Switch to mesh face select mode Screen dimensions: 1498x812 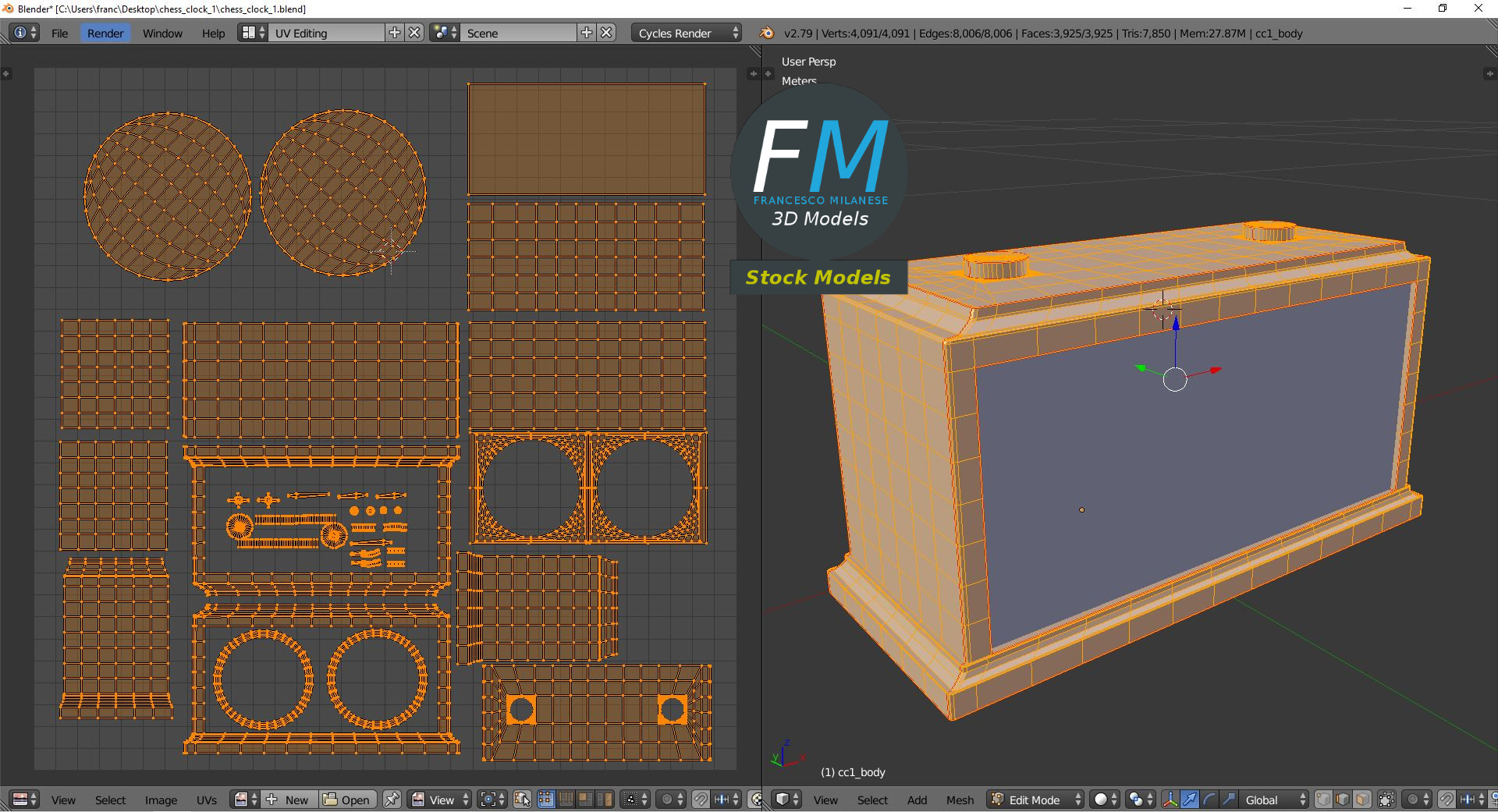click(1362, 800)
